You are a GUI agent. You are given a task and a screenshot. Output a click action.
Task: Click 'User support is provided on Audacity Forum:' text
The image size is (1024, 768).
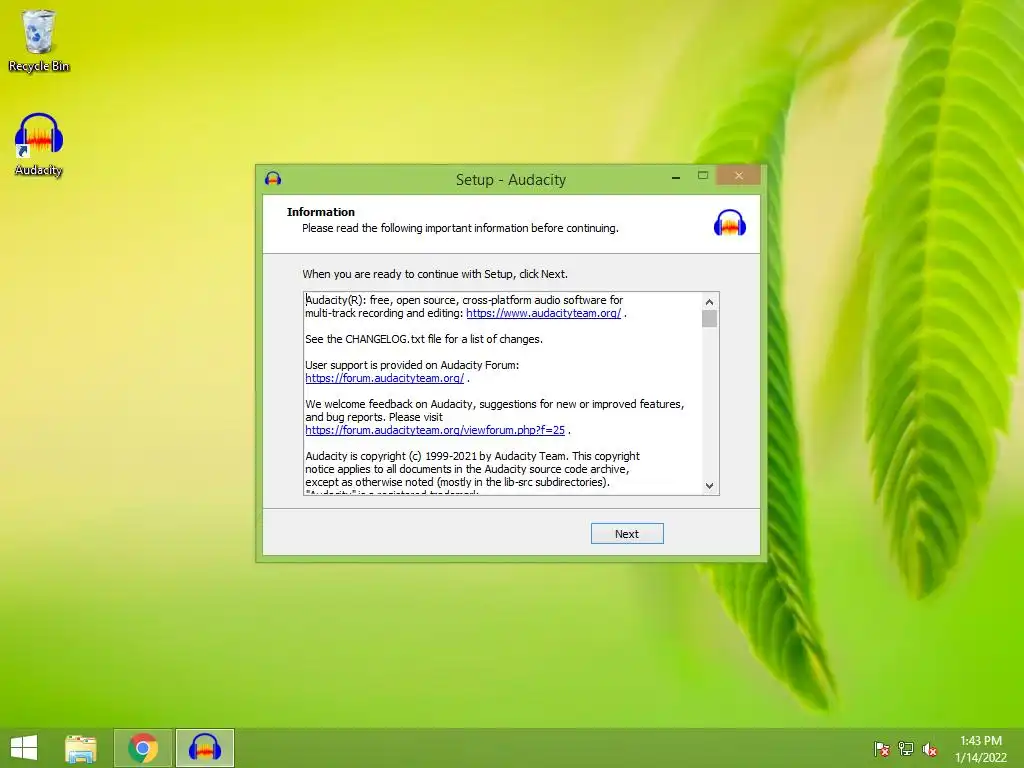[412, 365]
